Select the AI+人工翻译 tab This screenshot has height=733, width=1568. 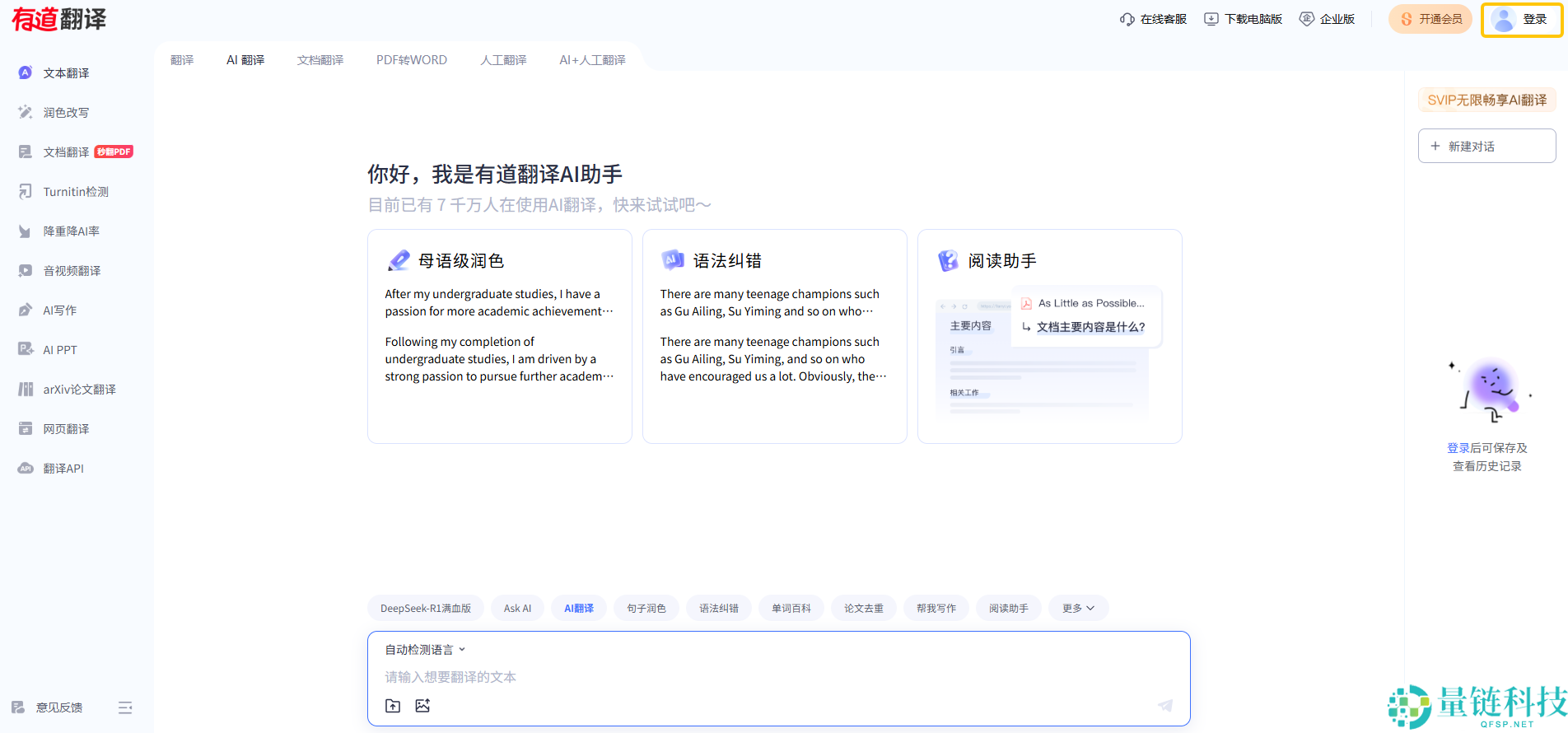pyautogui.click(x=592, y=60)
